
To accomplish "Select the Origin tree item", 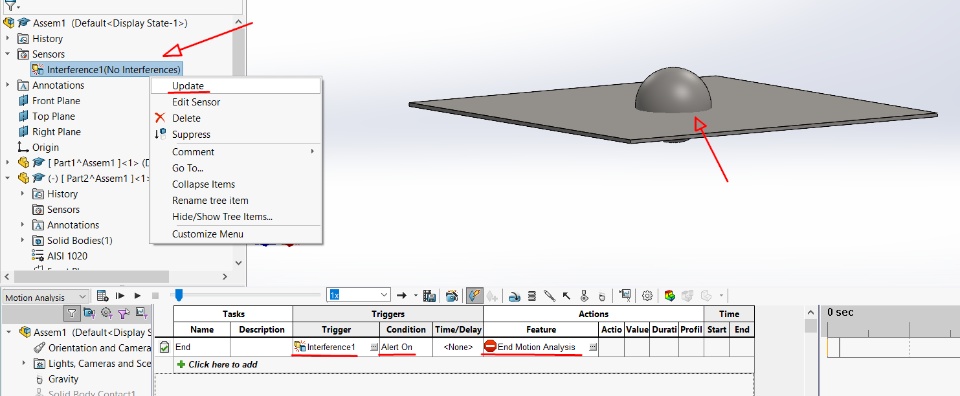I will coord(39,148).
